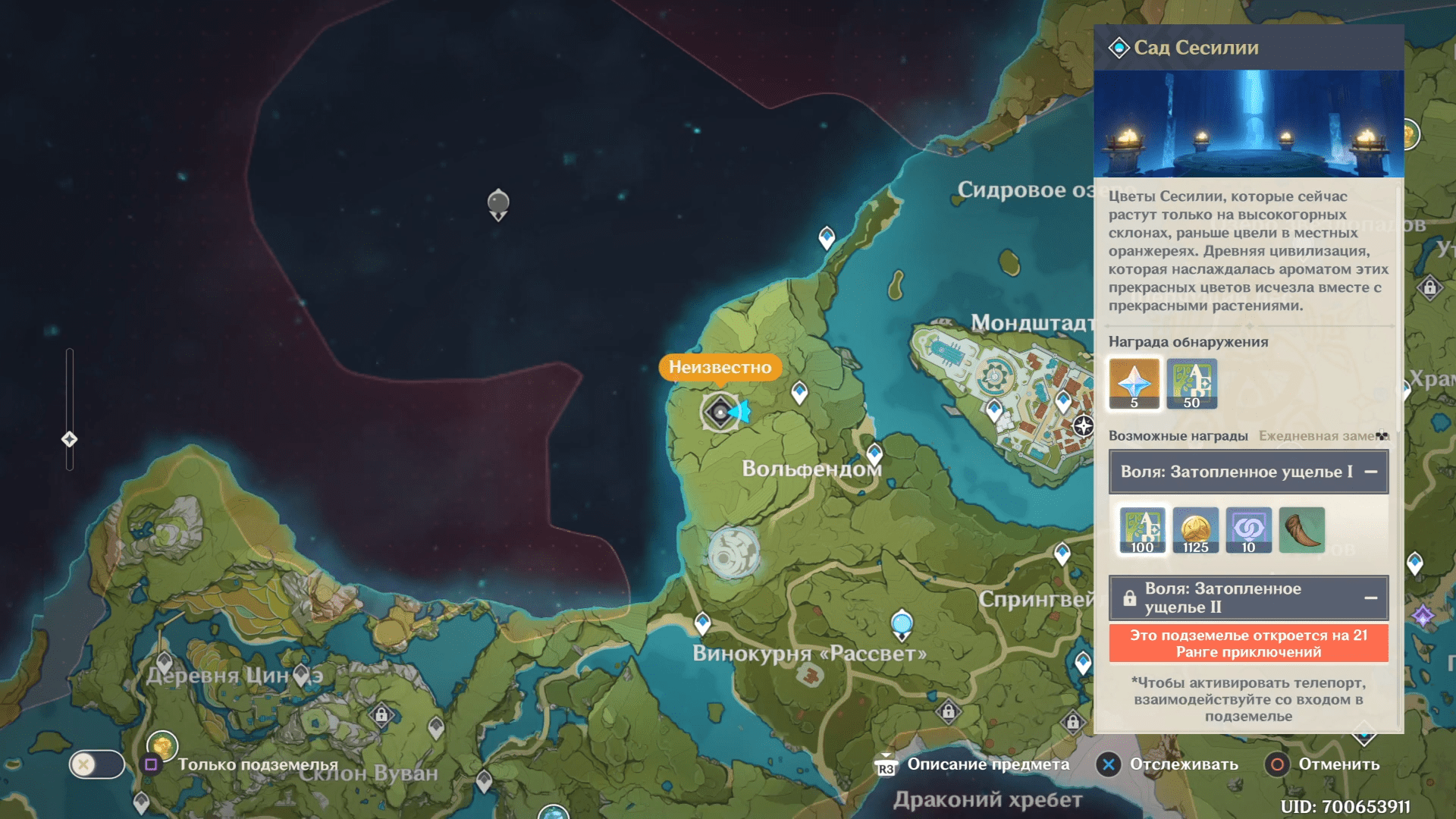Select the locked domain marker below Винокурня «Рассвет»
Screen dimensions: 1456x819
(x=949, y=711)
